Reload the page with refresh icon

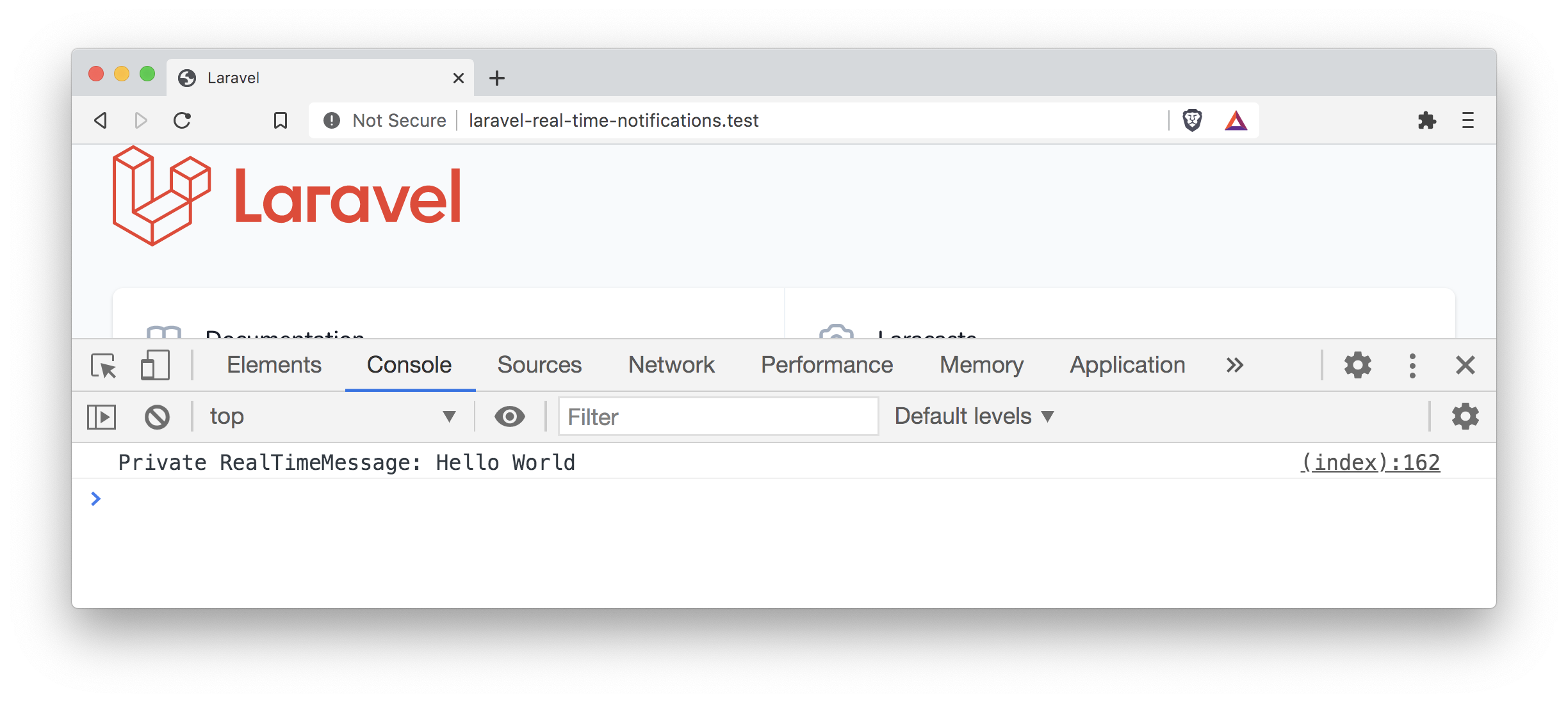coord(183,120)
